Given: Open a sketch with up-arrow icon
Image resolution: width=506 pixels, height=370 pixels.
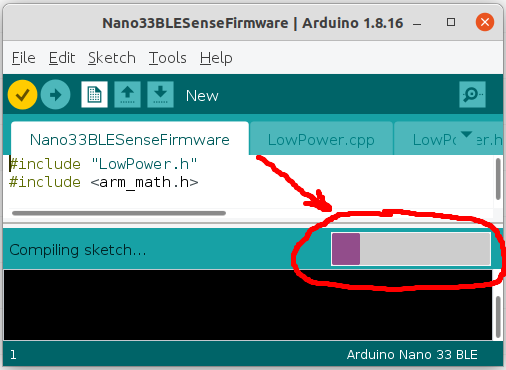Looking at the screenshot, I should tap(127, 95).
